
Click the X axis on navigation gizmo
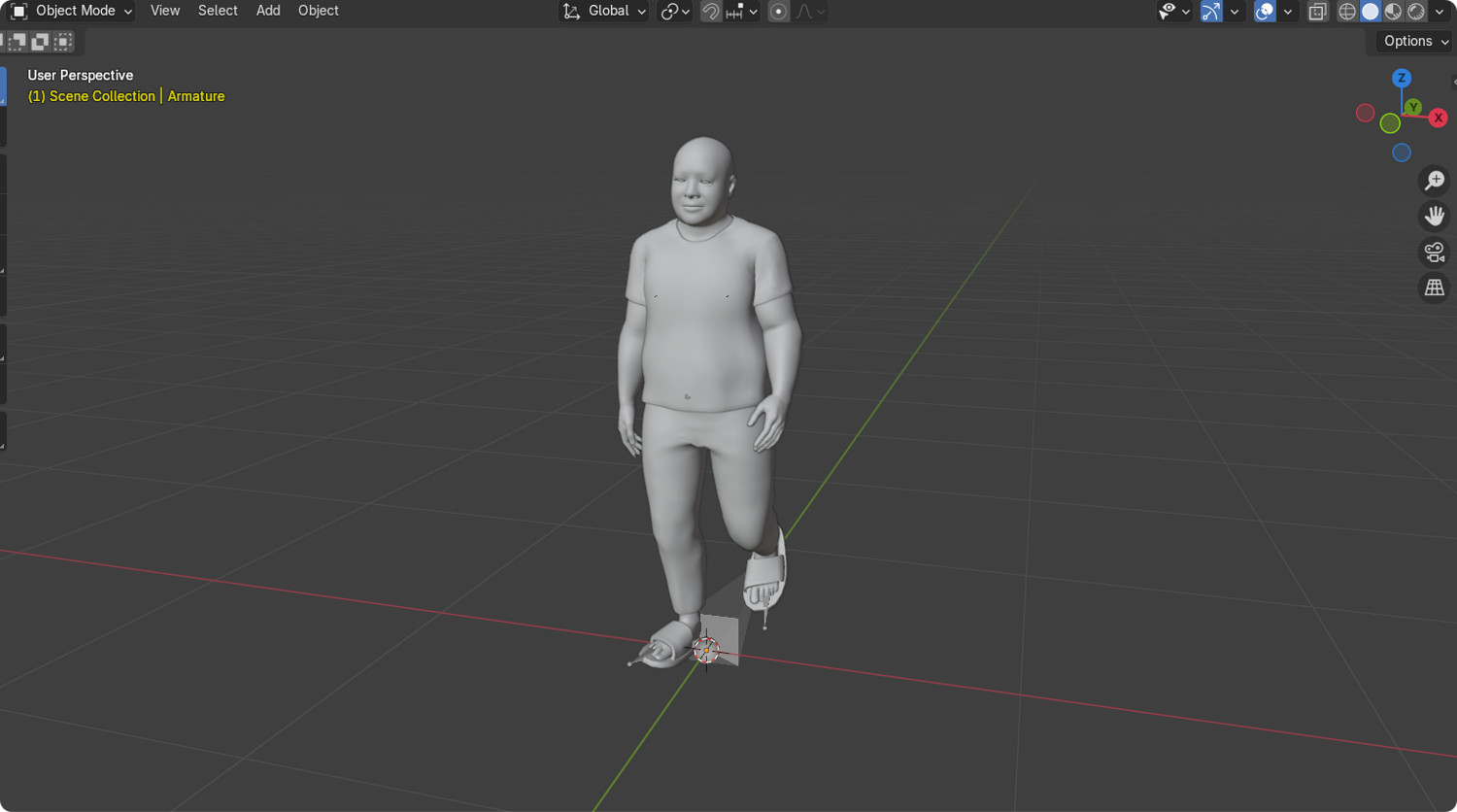(x=1439, y=118)
